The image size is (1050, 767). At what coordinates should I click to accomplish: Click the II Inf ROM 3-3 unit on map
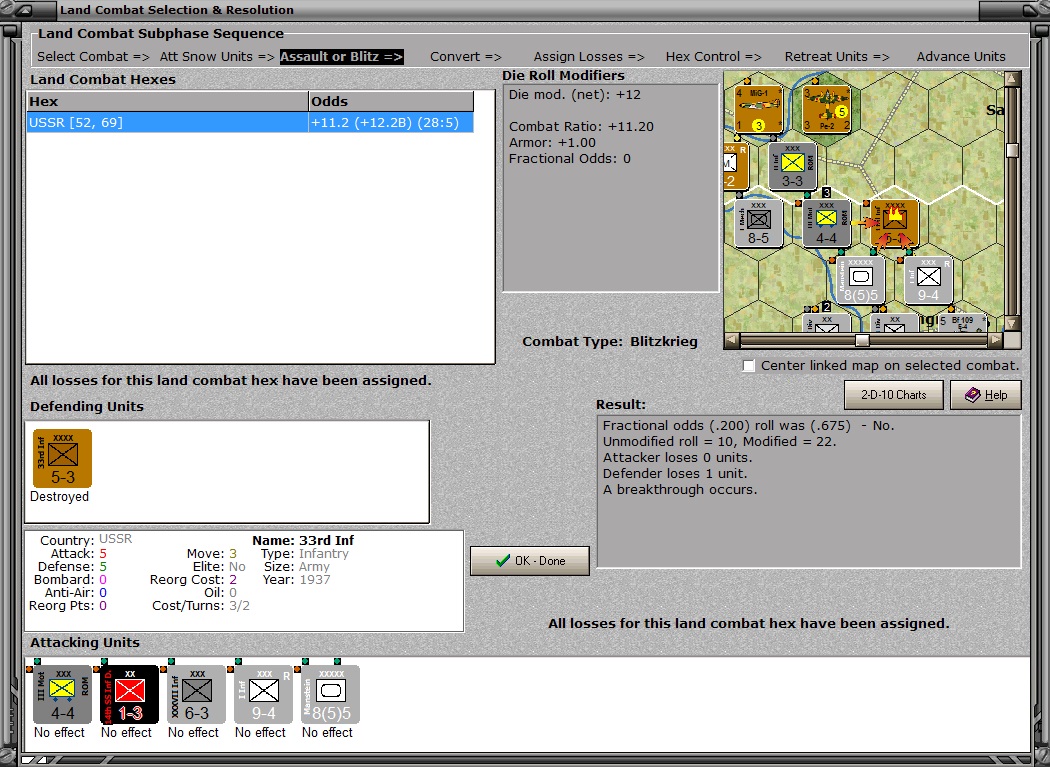[792, 165]
